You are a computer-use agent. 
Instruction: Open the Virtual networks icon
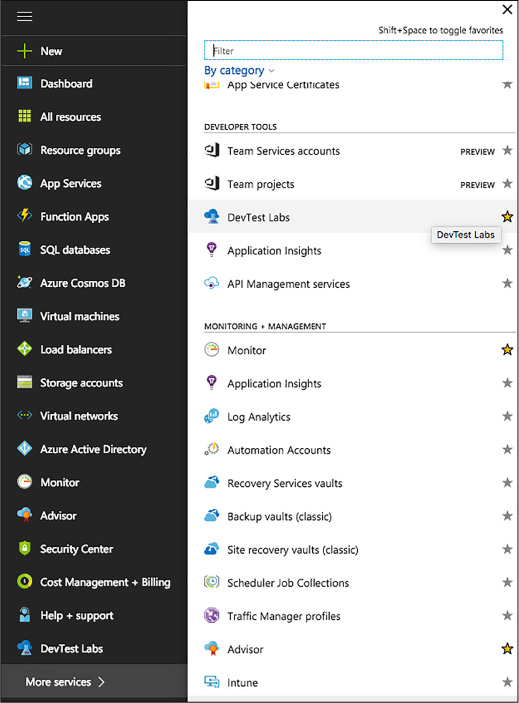24,415
